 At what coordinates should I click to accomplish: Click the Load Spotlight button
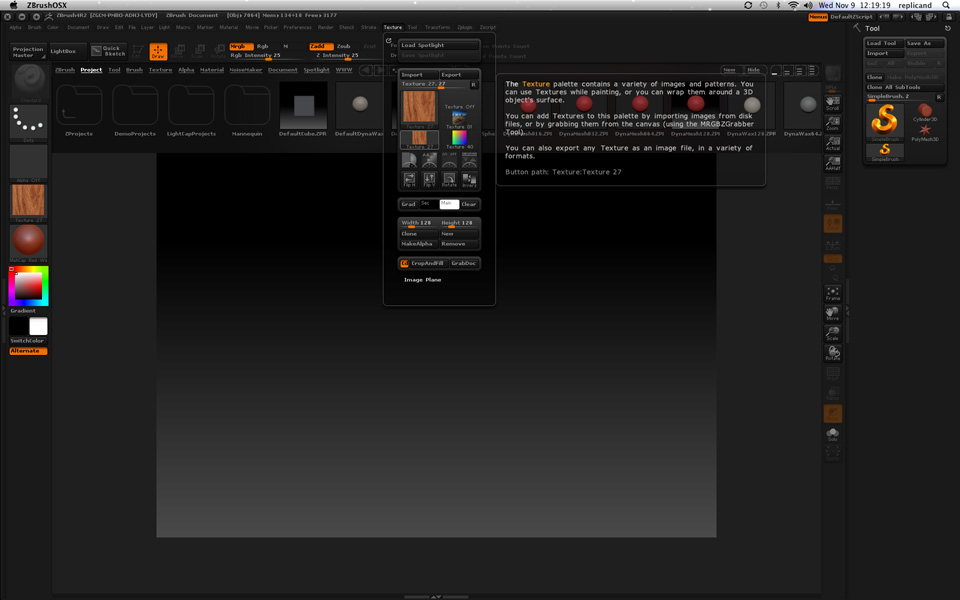(438, 45)
